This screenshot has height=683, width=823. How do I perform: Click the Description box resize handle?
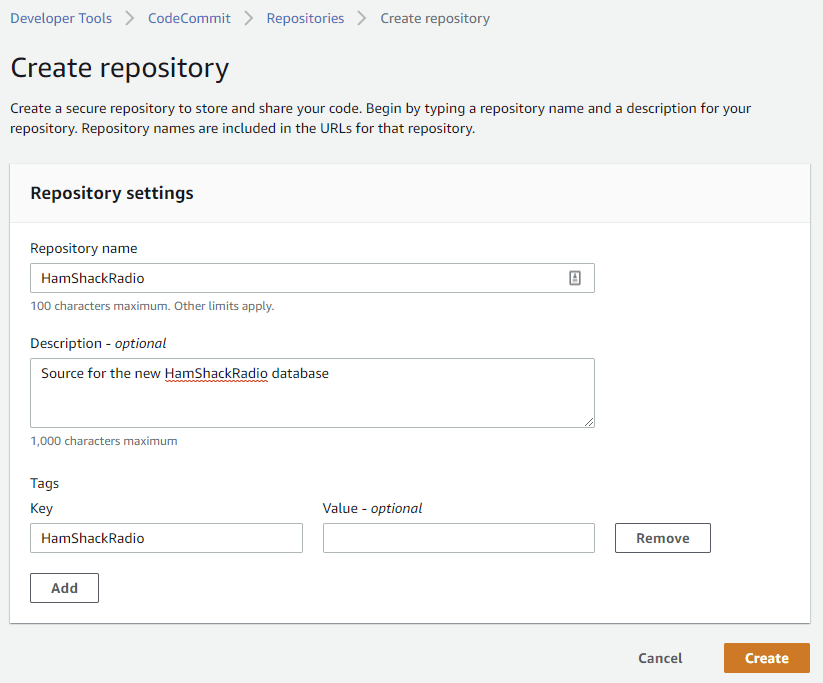(x=589, y=422)
